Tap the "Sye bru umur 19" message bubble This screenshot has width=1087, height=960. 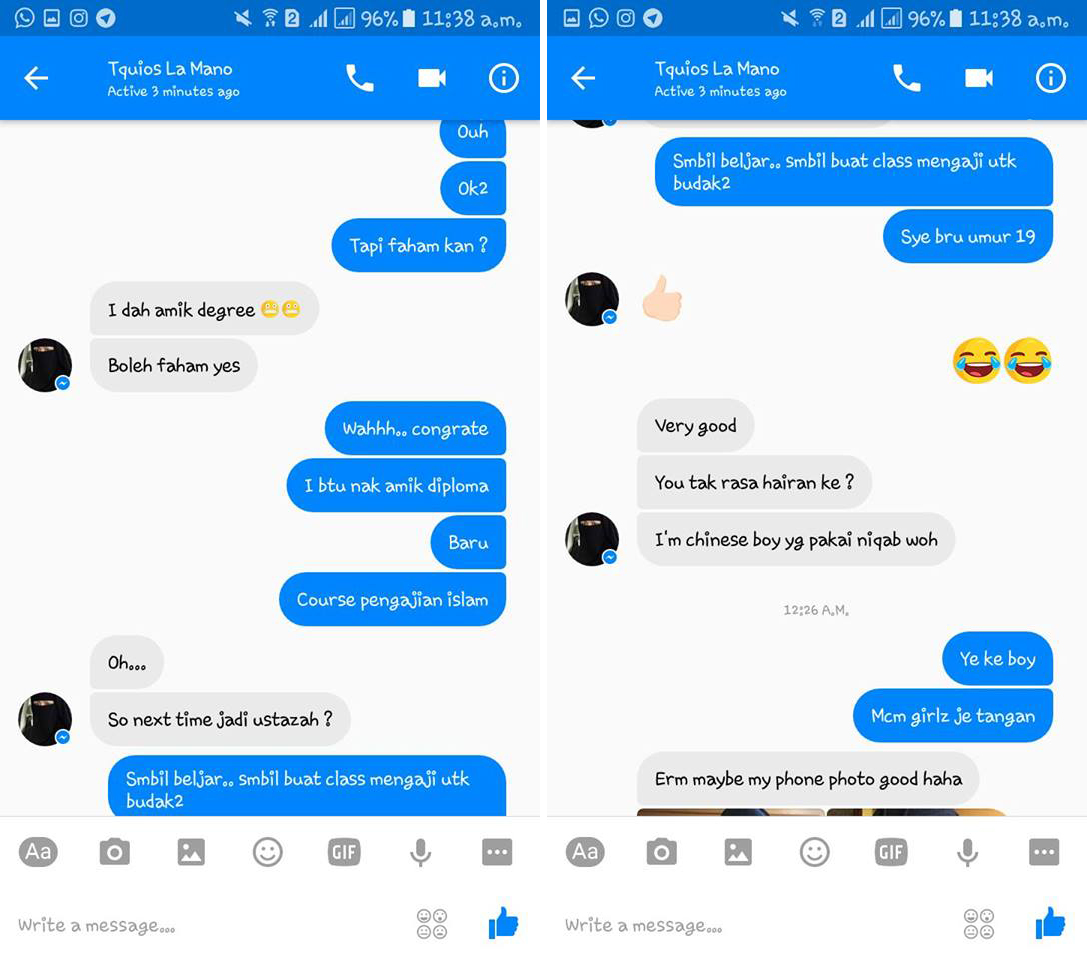(968, 236)
